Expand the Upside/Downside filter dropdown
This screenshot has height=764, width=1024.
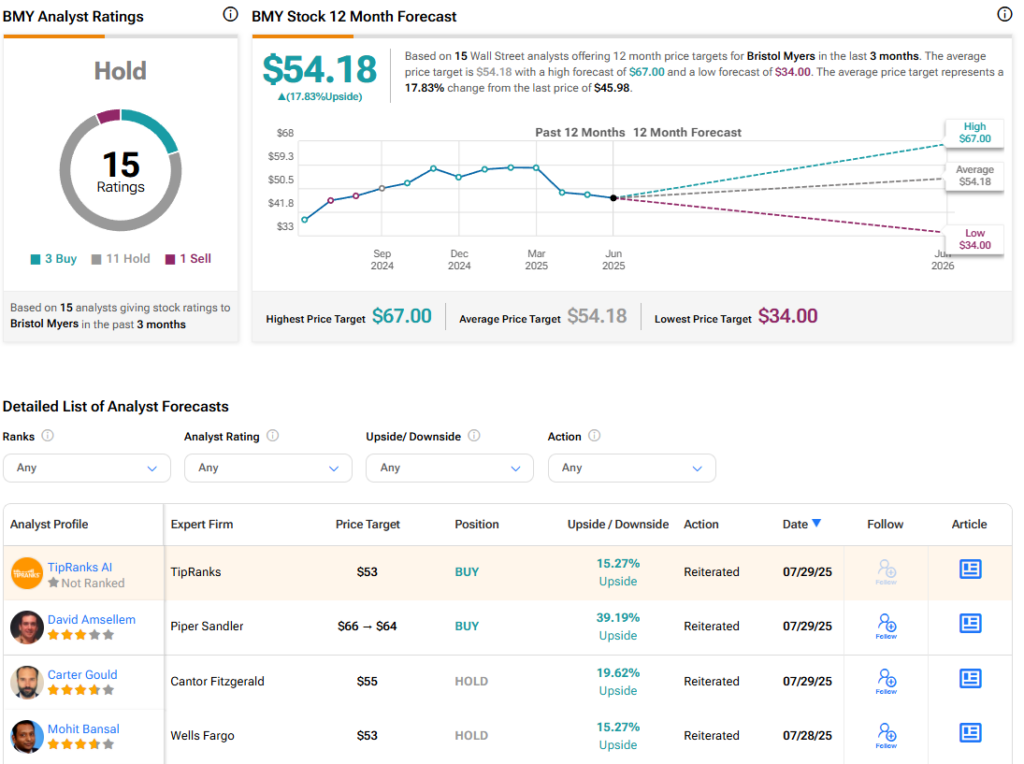tap(450, 468)
